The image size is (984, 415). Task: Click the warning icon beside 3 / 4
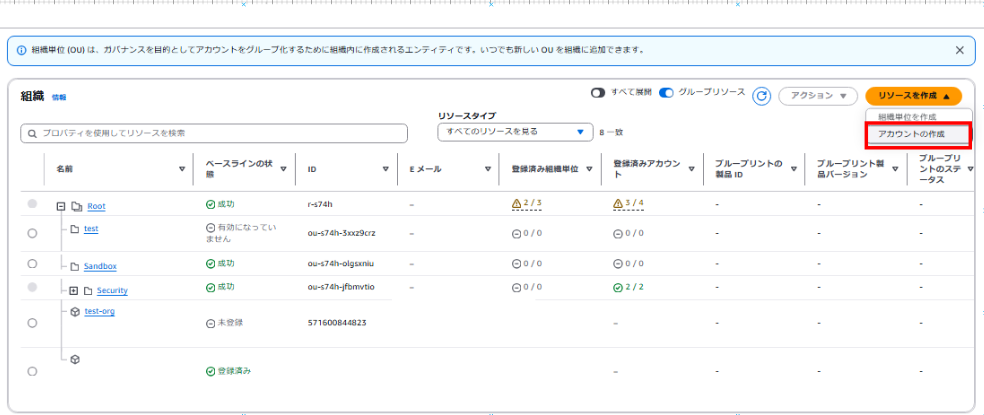click(618, 203)
